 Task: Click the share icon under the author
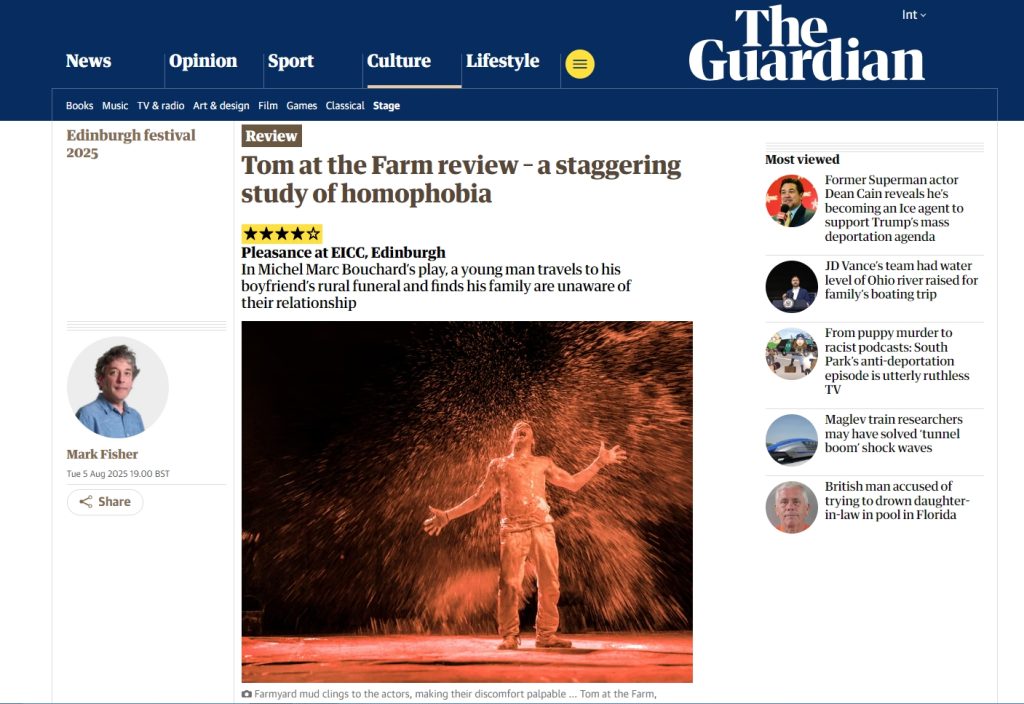(86, 502)
